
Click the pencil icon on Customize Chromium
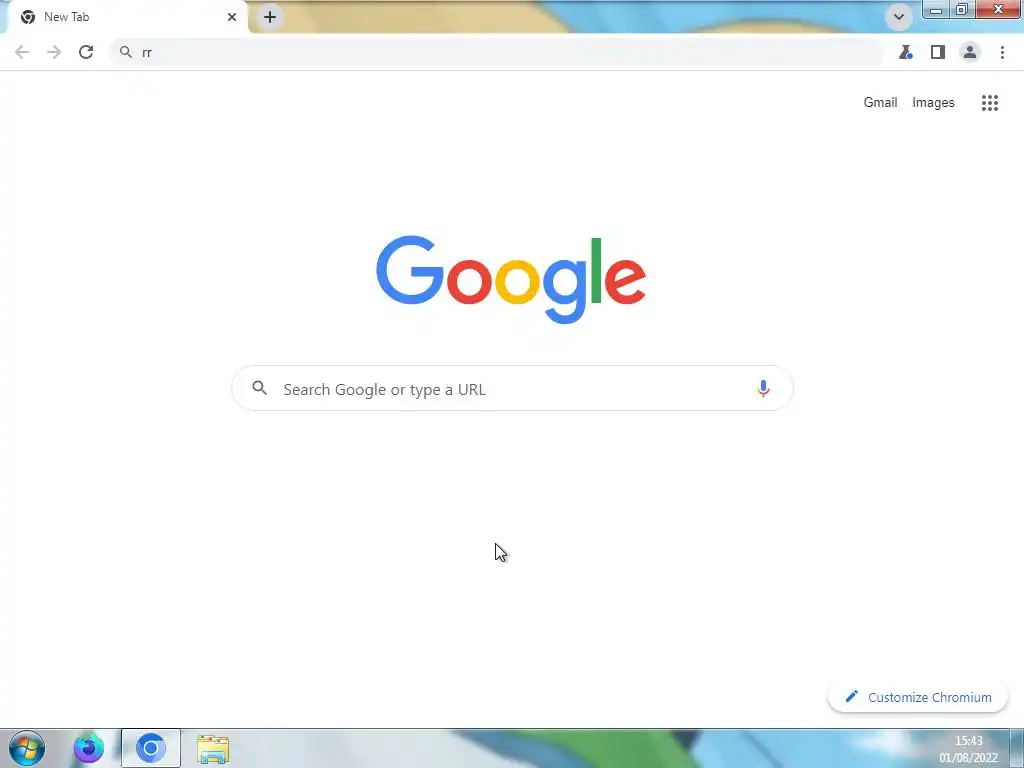pyautogui.click(x=852, y=696)
